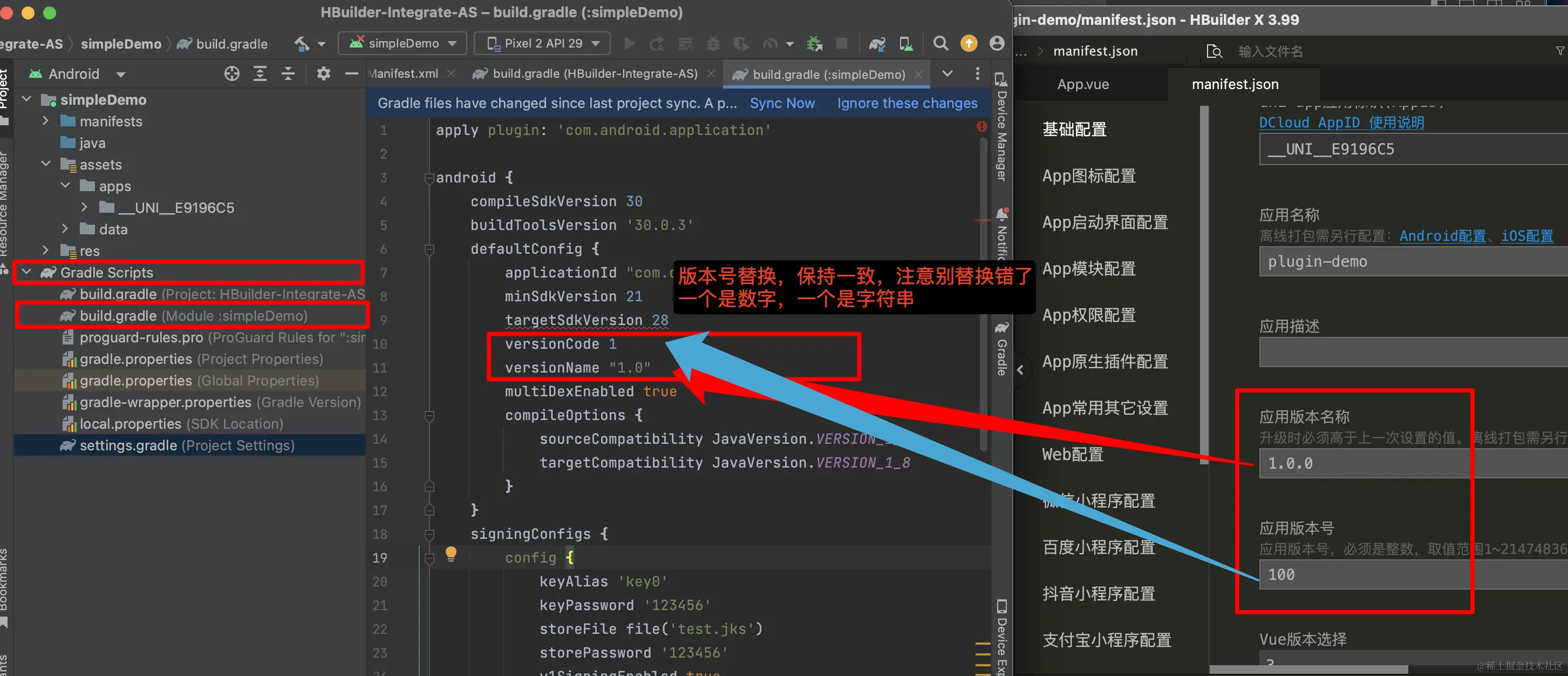
Task: Collapse the simpleDemo tree node
Action: coord(27,99)
